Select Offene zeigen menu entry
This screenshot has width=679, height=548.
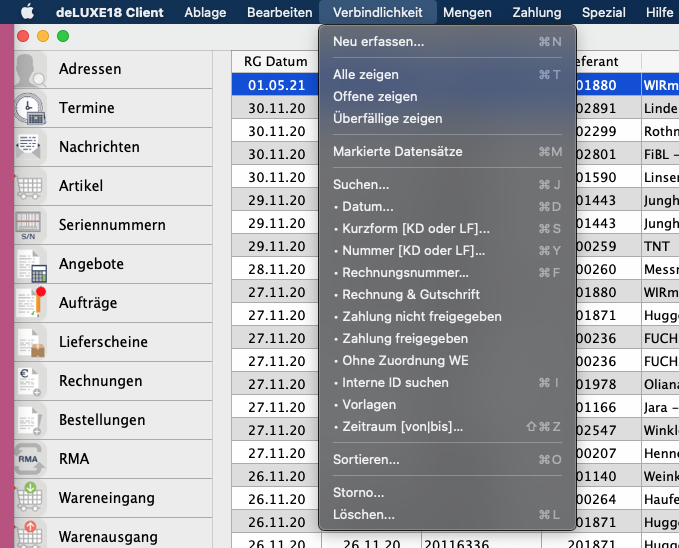[447, 97]
